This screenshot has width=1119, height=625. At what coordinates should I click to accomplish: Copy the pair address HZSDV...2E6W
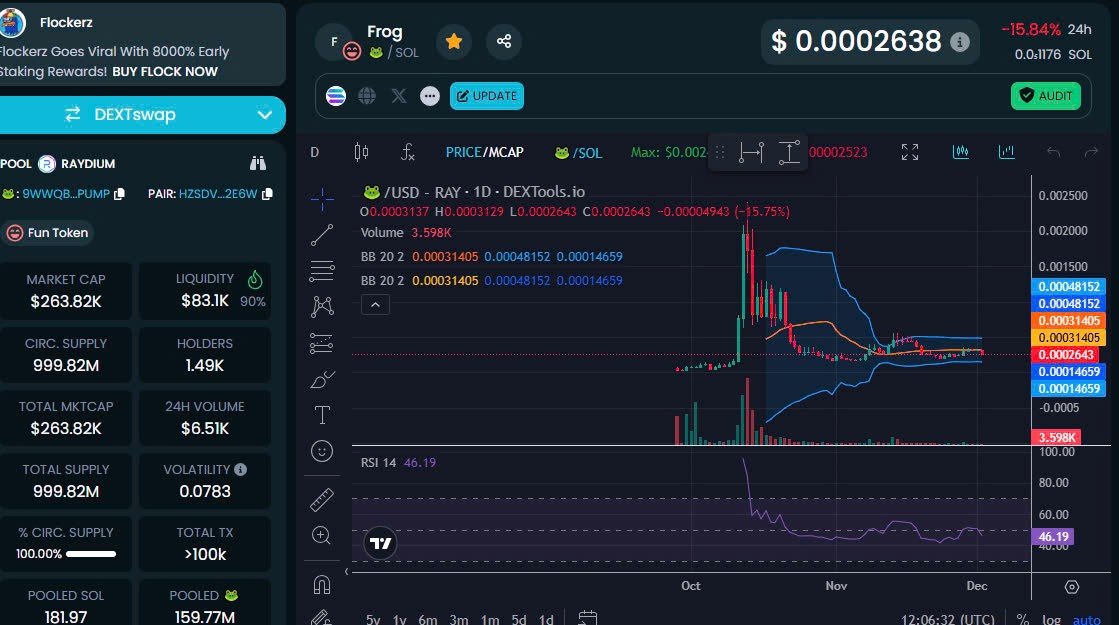pyautogui.click(x=267, y=193)
